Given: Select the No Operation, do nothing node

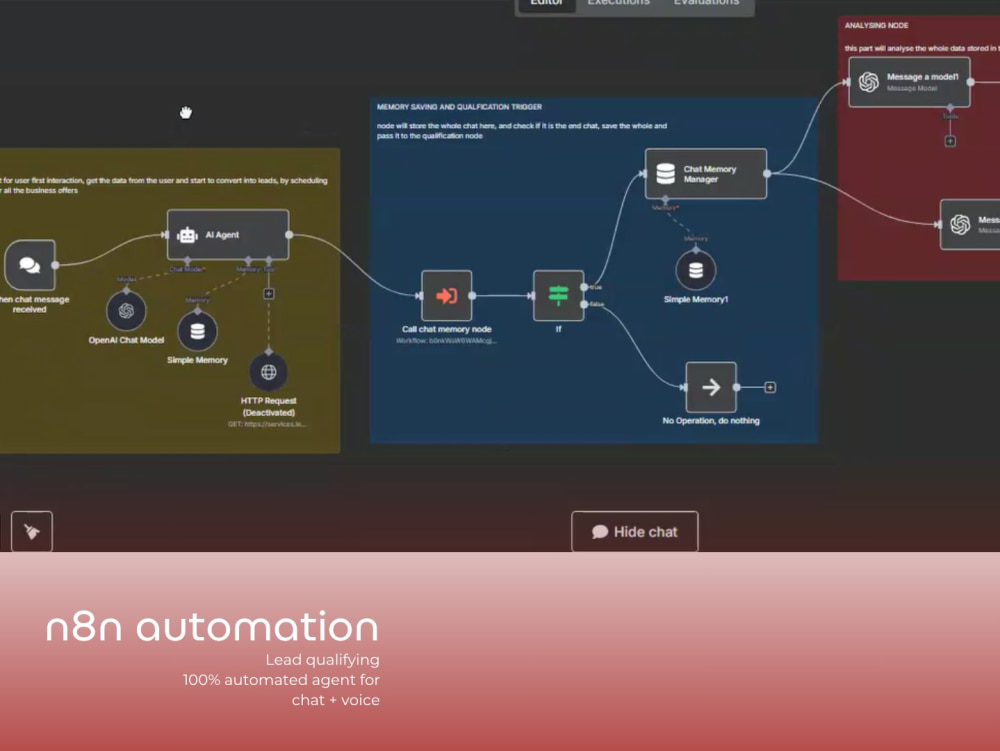Looking at the screenshot, I should (711, 387).
